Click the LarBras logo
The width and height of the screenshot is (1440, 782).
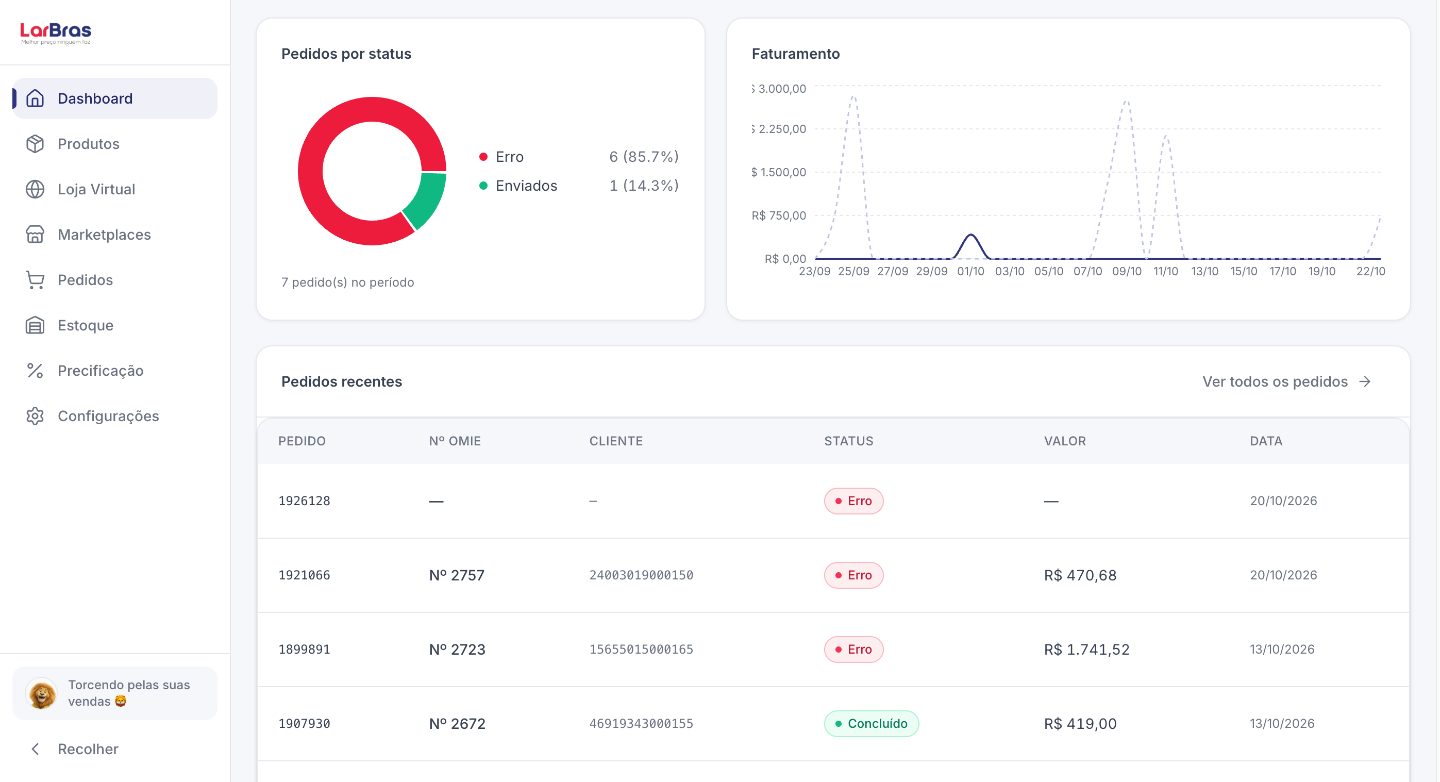[56, 33]
